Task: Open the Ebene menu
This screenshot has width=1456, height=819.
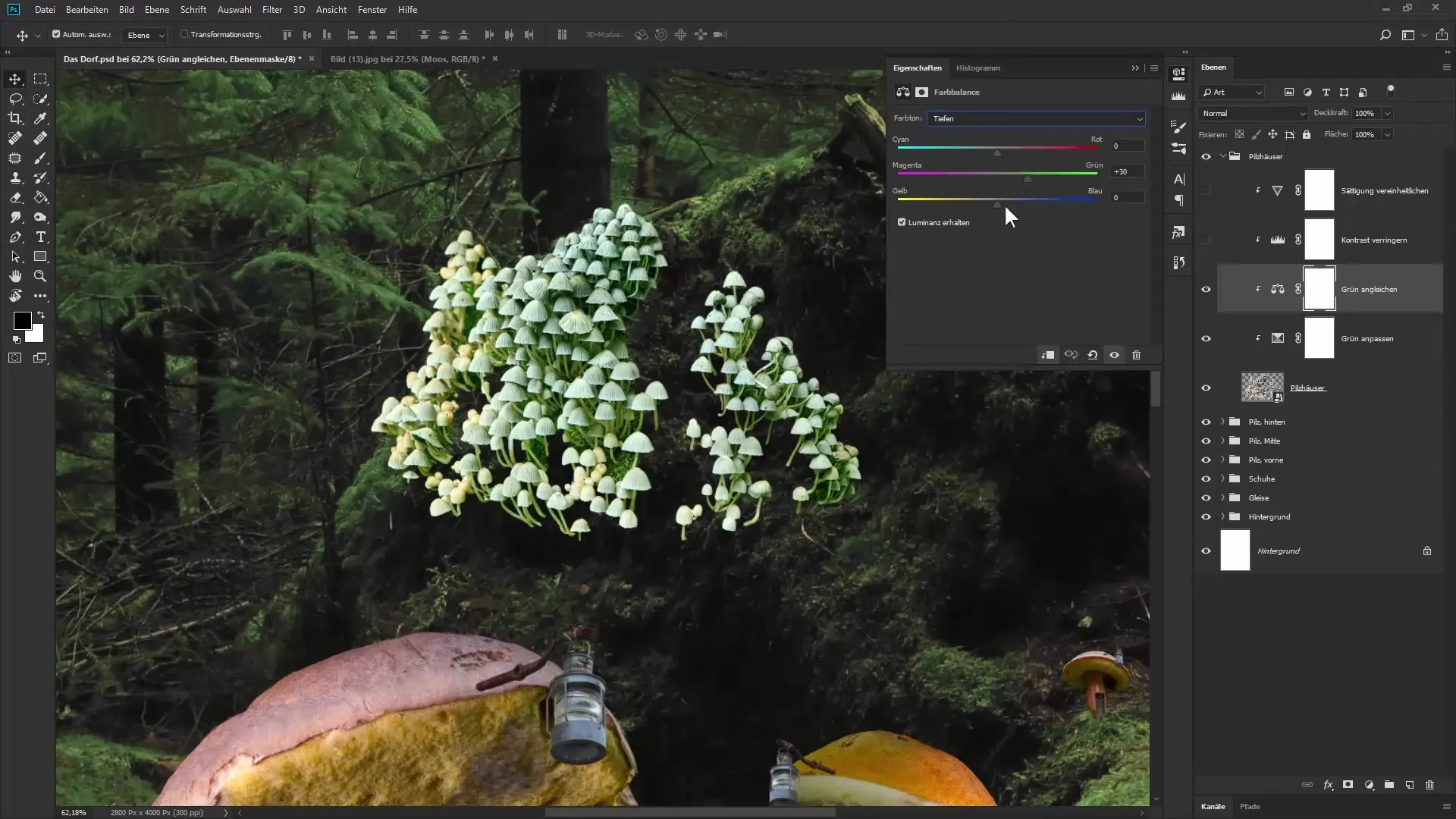Action: pyautogui.click(x=157, y=10)
